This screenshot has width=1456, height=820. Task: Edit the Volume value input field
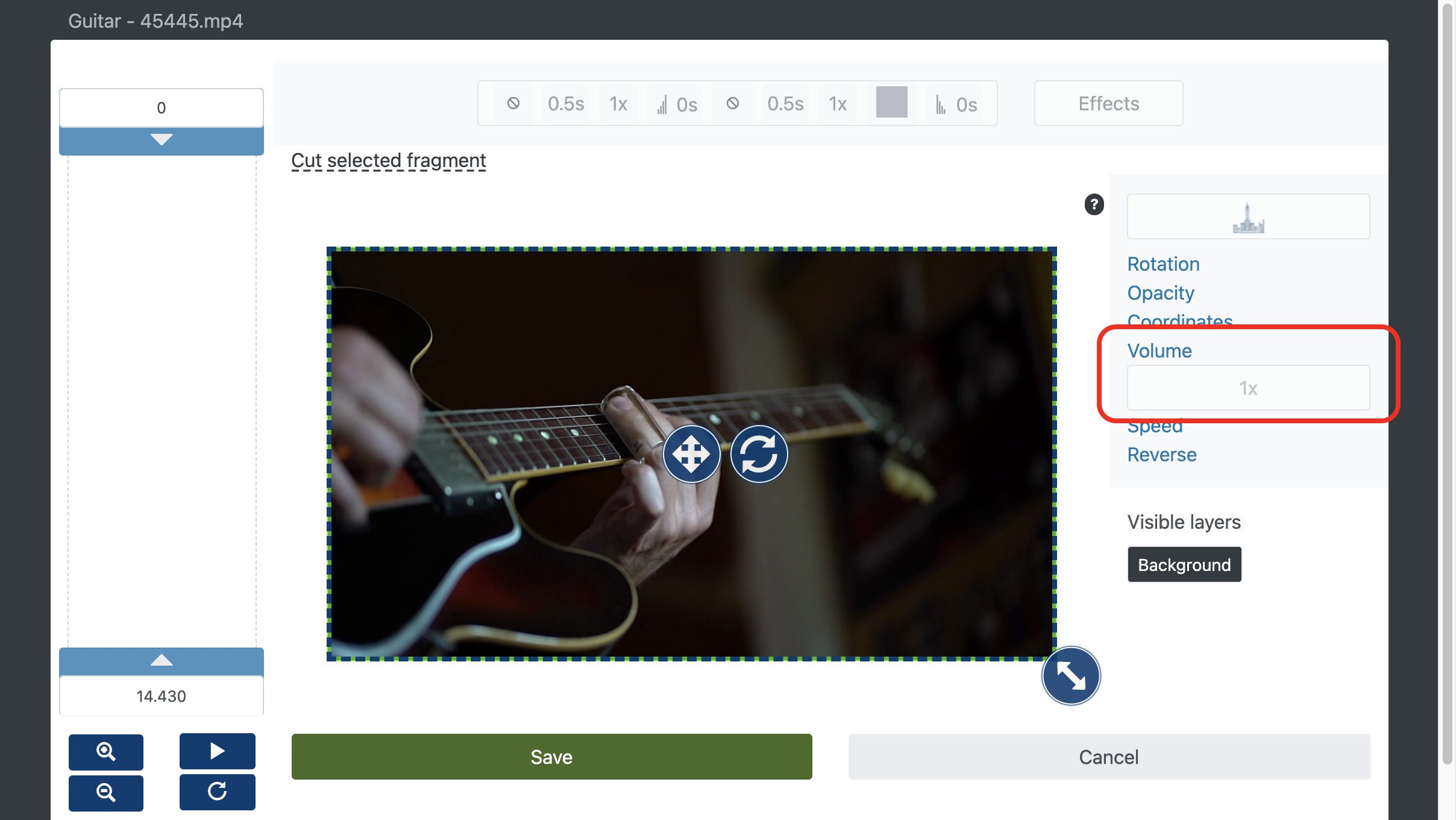(1248, 388)
